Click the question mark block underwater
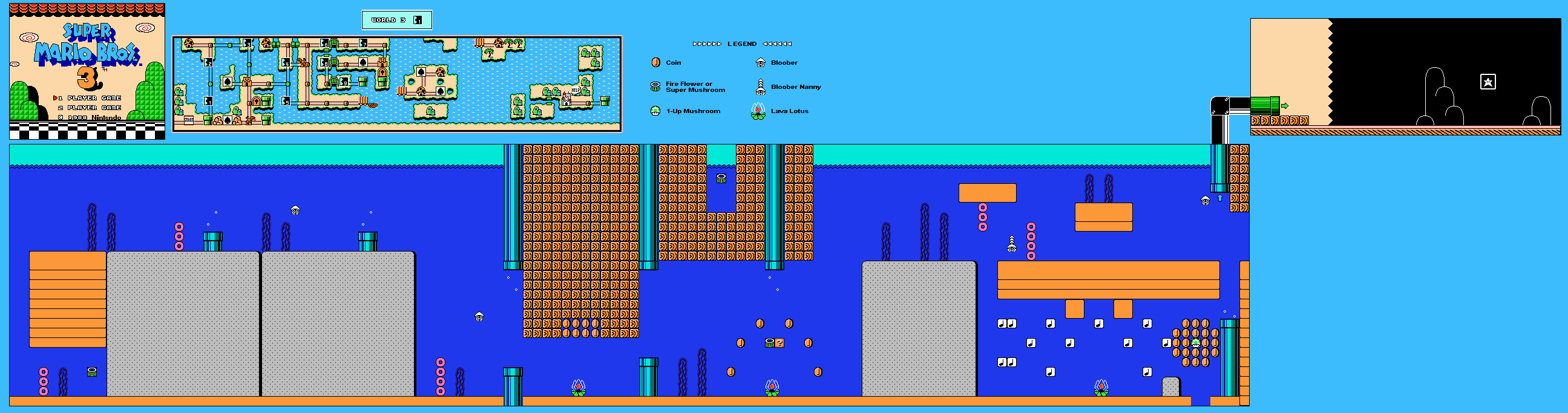This screenshot has width=1568, height=413. [779, 343]
